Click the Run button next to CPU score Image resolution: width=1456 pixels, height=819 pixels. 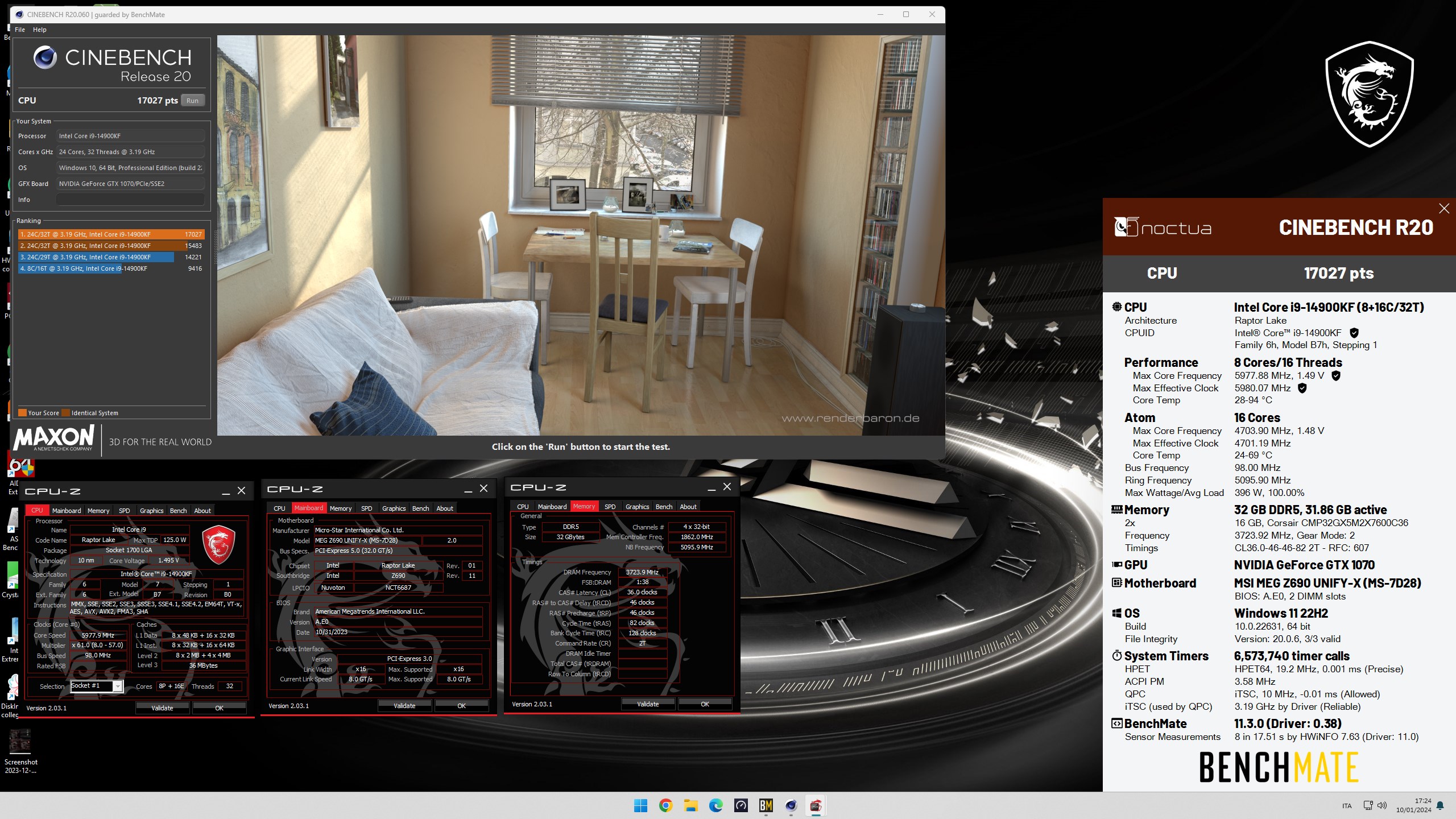coord(193,101)
